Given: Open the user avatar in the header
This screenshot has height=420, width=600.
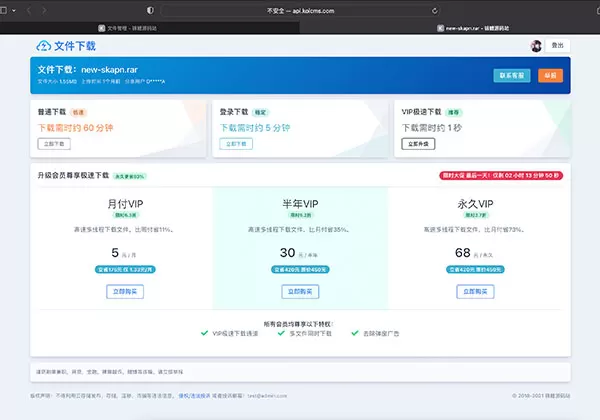Looking at the screenshot, I should pyautogui.click(x=536, y=46).
